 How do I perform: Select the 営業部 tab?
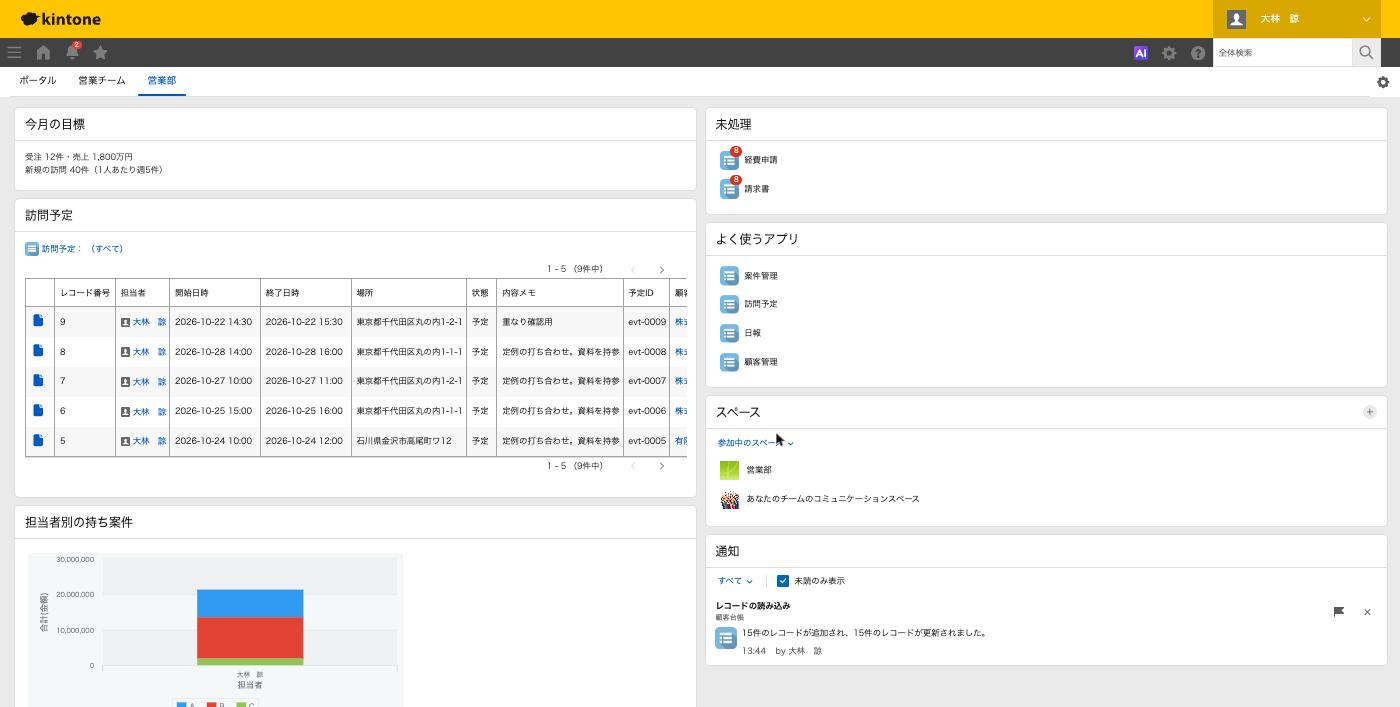162,80
